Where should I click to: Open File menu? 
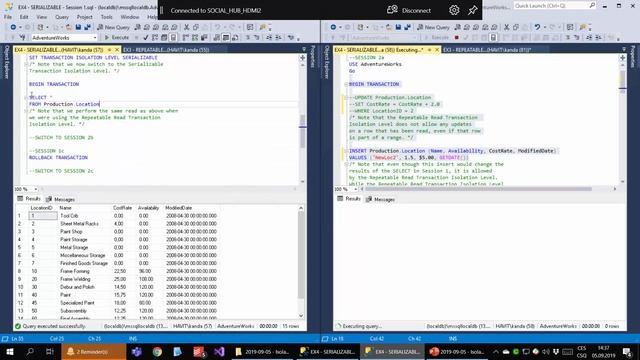tap(8, 17)
